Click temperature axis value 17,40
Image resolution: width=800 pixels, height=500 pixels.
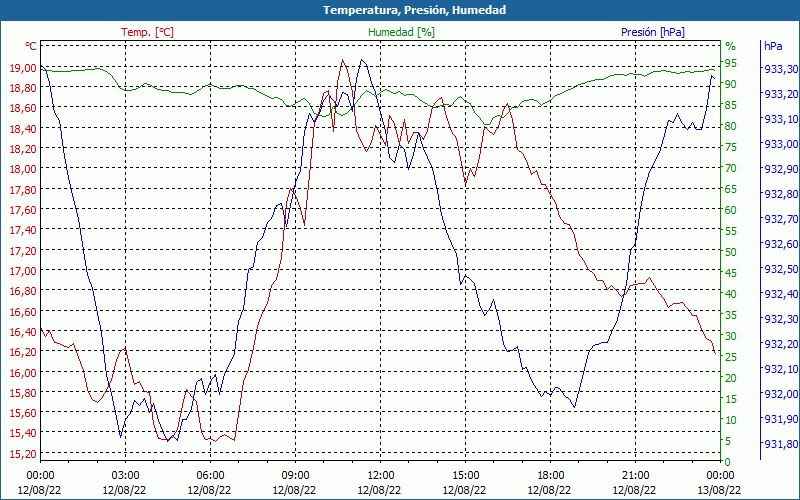(x=23, y=230)
